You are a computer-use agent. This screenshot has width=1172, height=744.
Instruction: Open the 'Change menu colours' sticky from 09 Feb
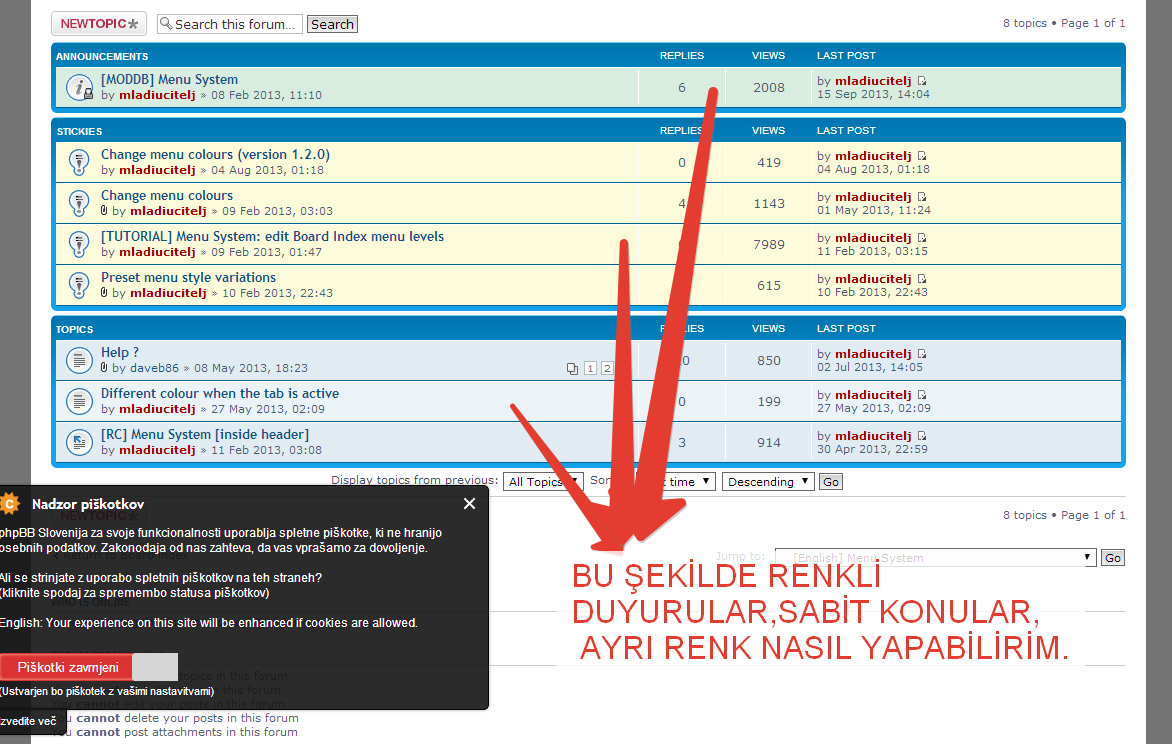click(x=167, y=195)
